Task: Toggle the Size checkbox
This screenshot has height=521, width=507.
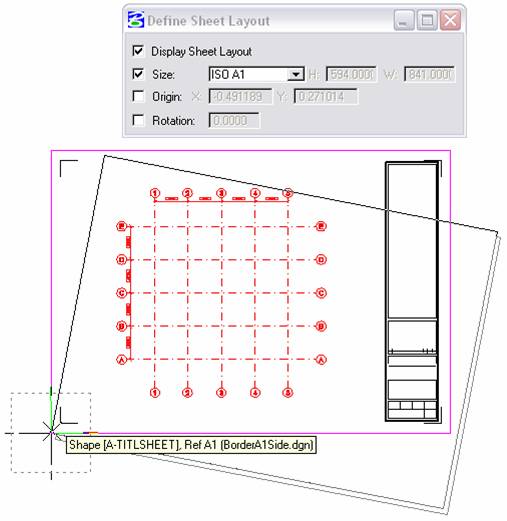Action: [138, 74]
